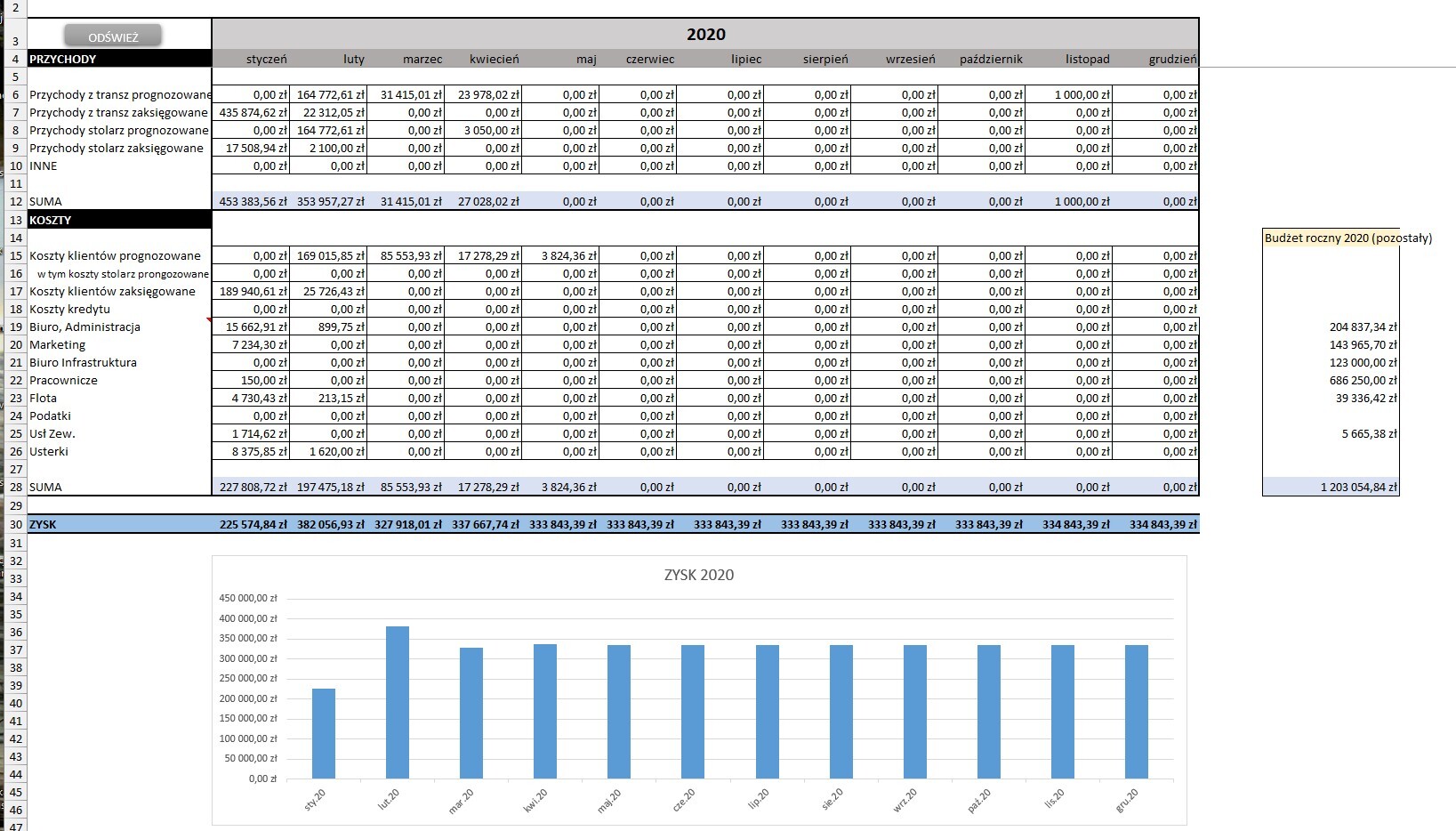Click row header number 19
The image size is (1456, 831).
[15, 327]
